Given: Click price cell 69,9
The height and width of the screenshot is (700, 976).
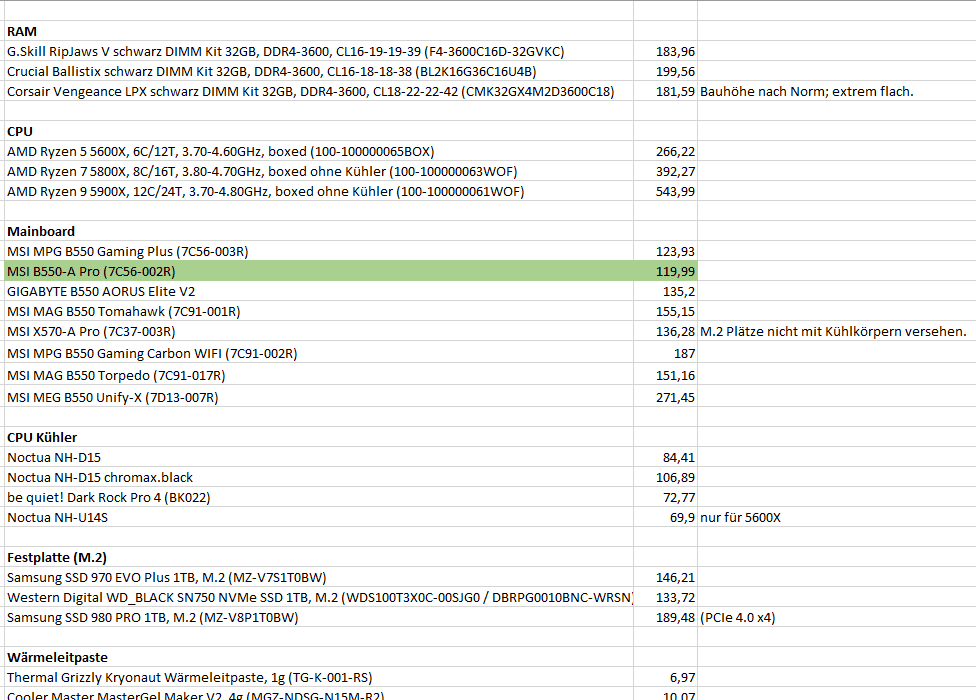Looking at the screenshot, I should [x=665, y=516].
